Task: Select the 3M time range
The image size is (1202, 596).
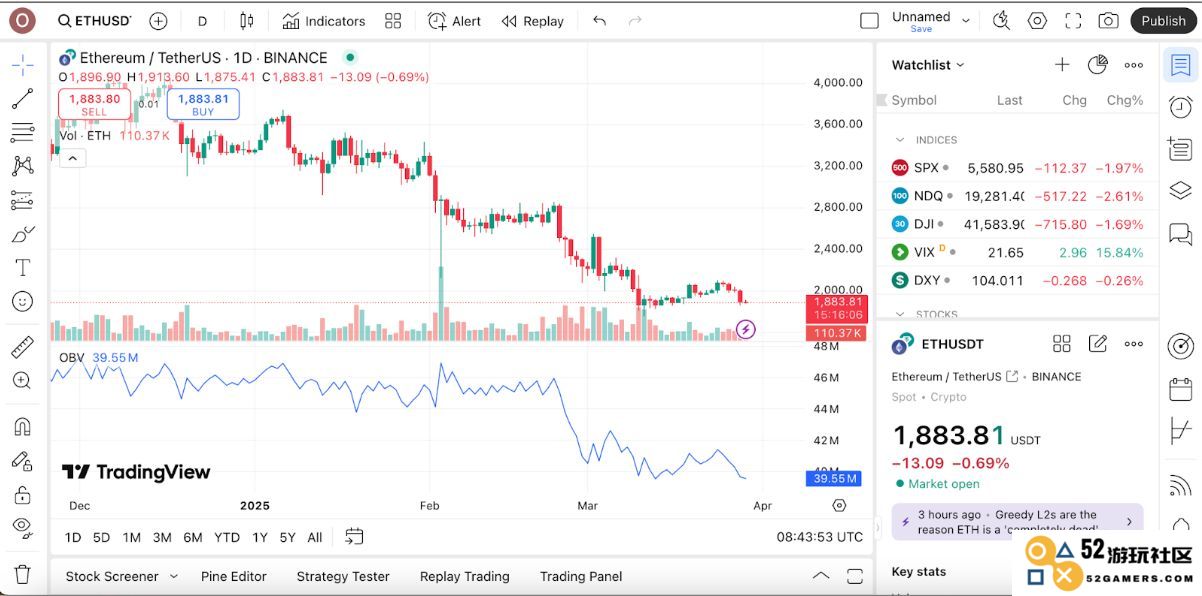Action: [x=162, y=537]
